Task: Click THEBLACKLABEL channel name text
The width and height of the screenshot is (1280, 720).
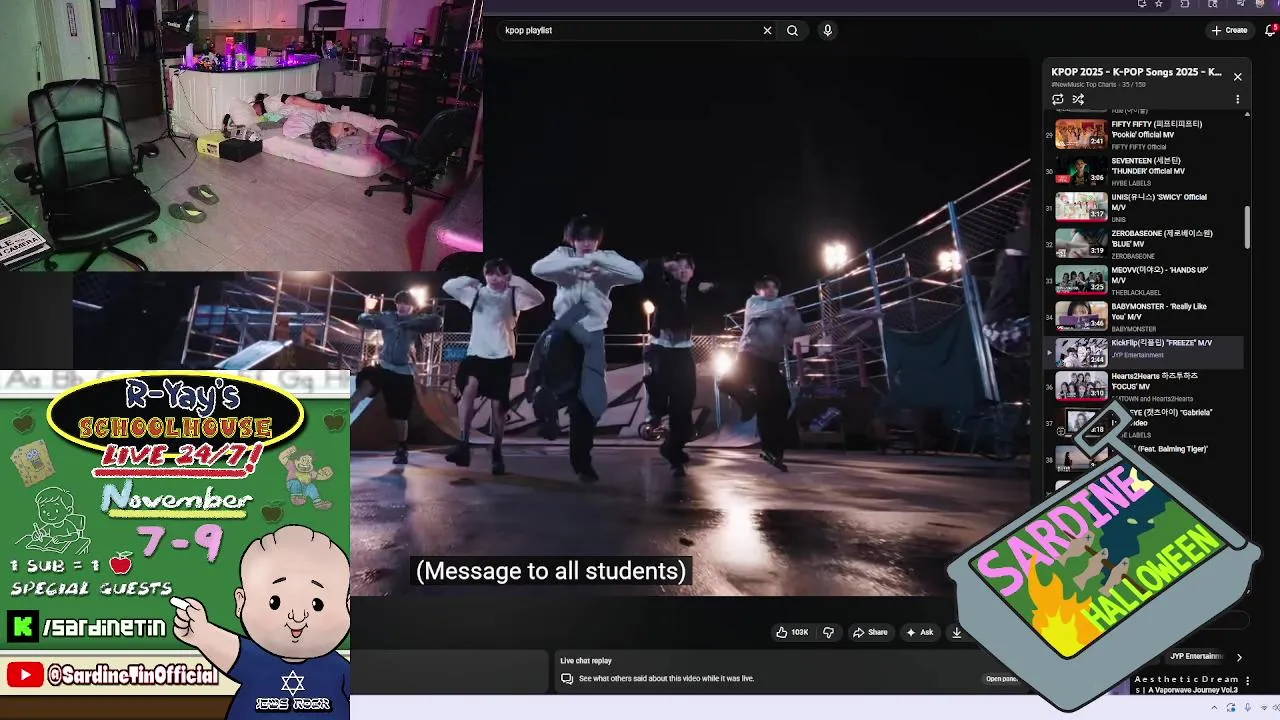Action: [1136, 293]
